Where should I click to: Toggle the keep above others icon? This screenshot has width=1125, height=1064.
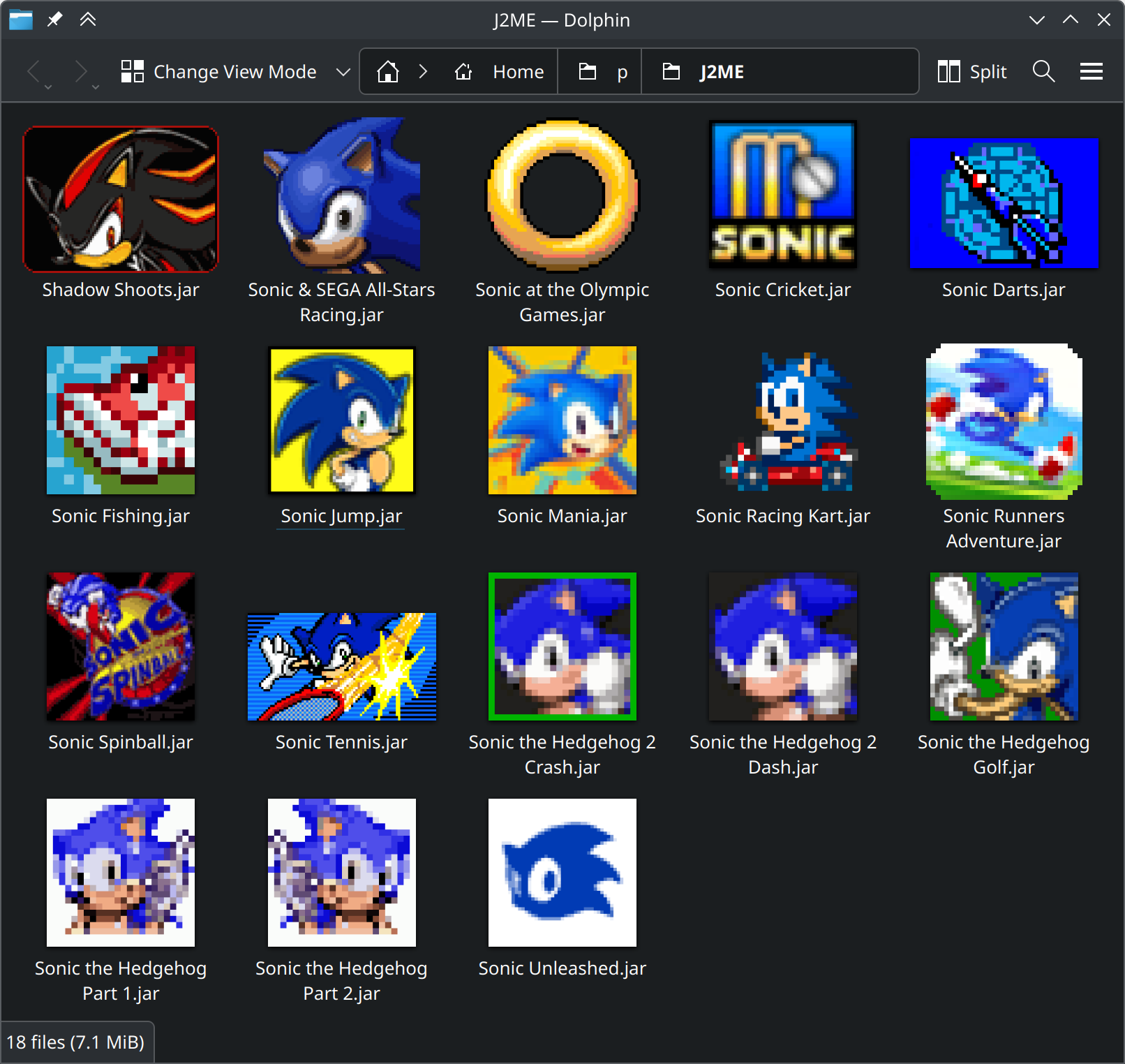tap(87, 20)
